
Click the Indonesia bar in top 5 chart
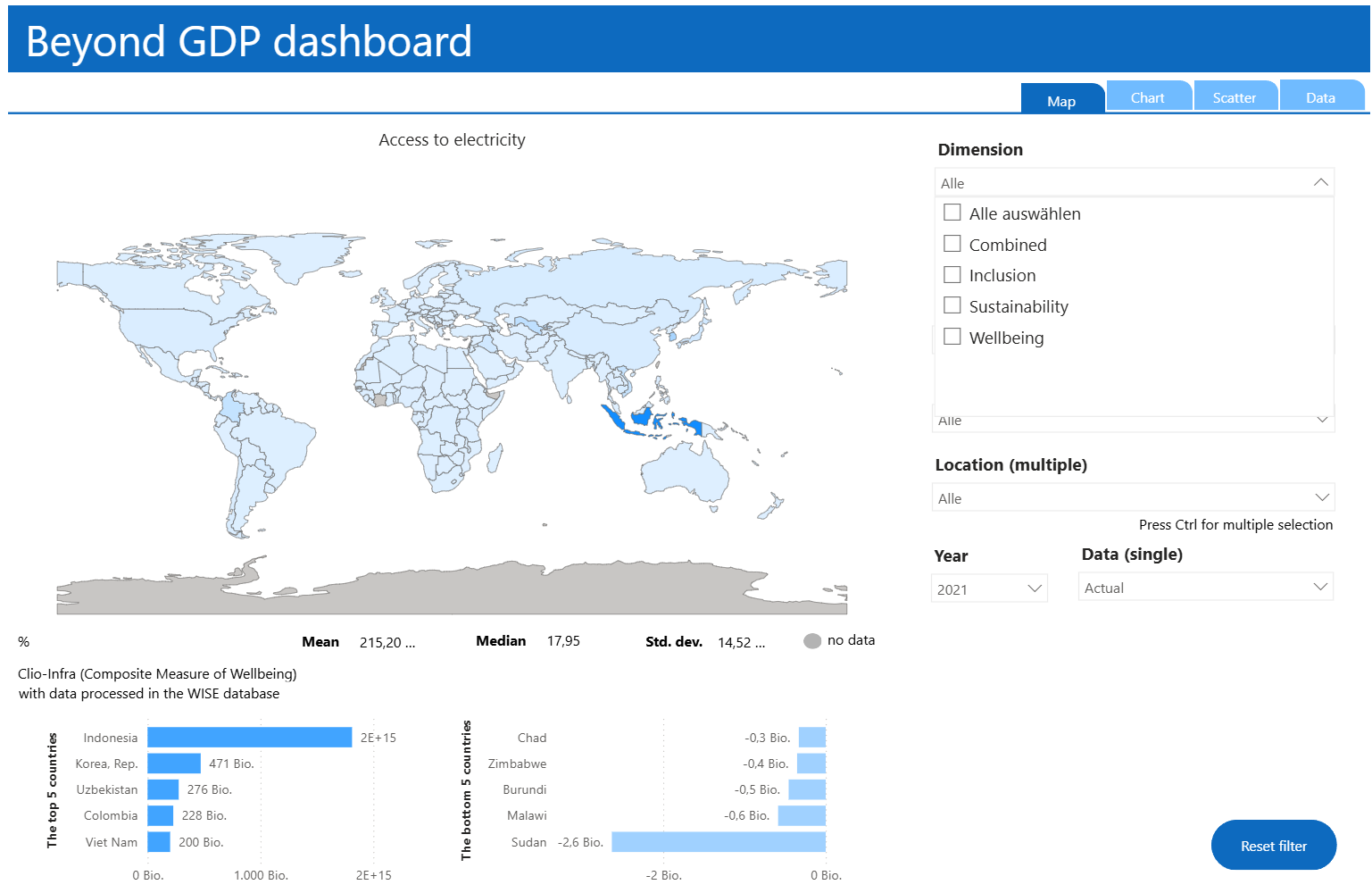click(248, 738)
